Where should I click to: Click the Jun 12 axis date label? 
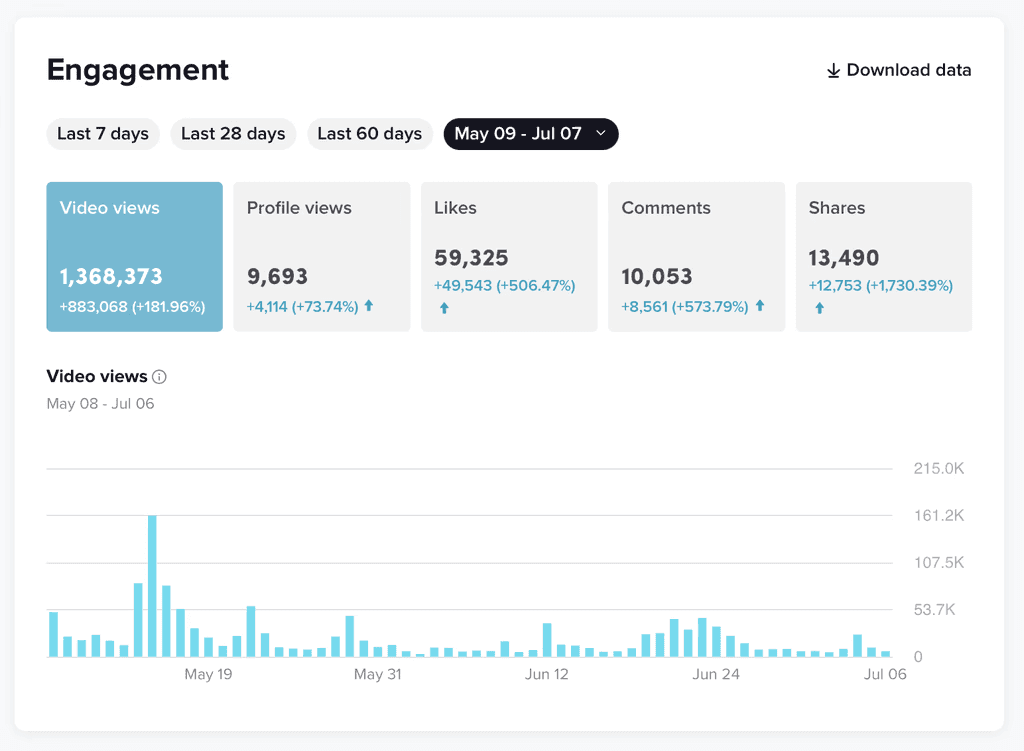click(547, 674)
